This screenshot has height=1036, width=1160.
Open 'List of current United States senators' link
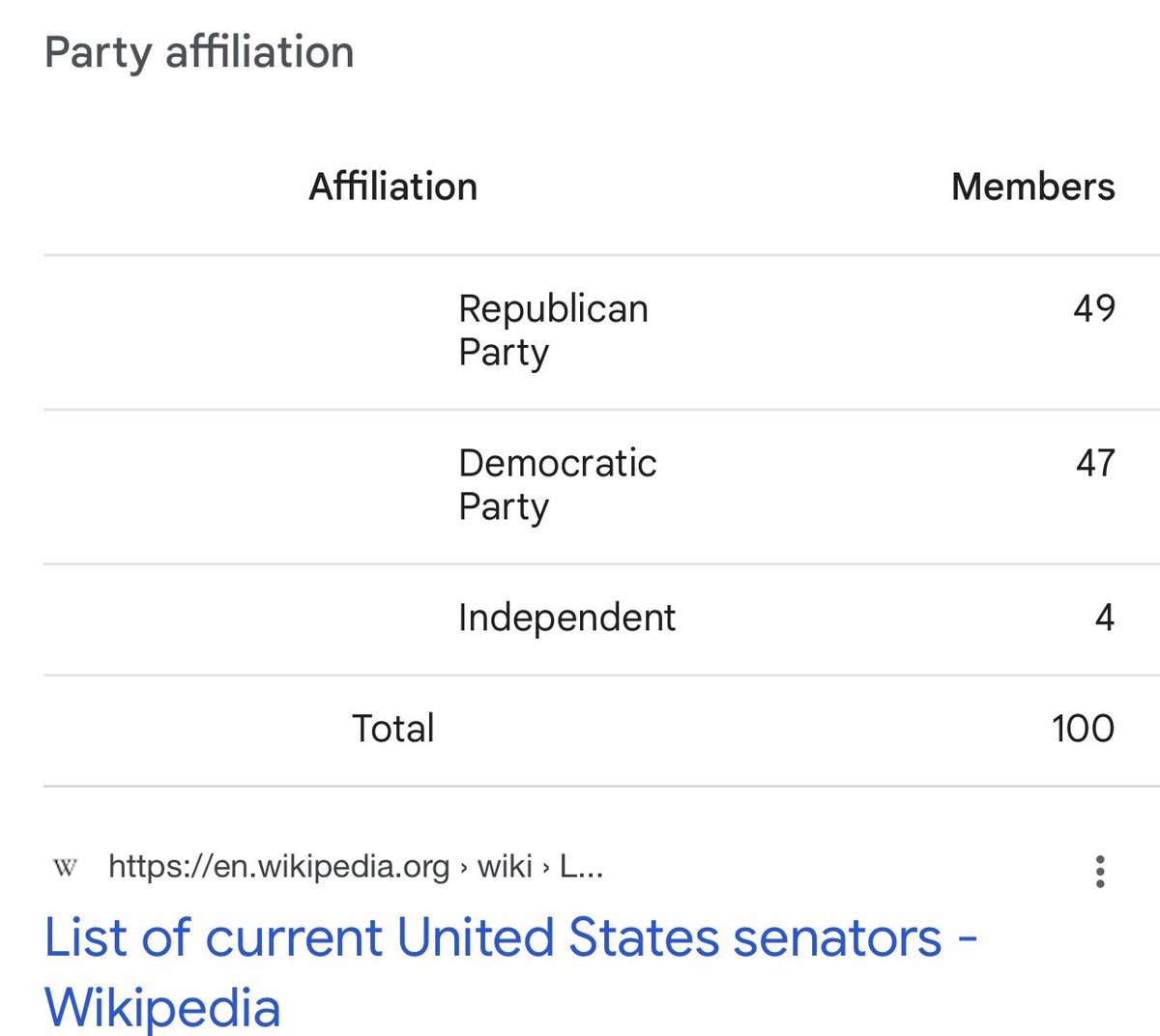[511, 972]
